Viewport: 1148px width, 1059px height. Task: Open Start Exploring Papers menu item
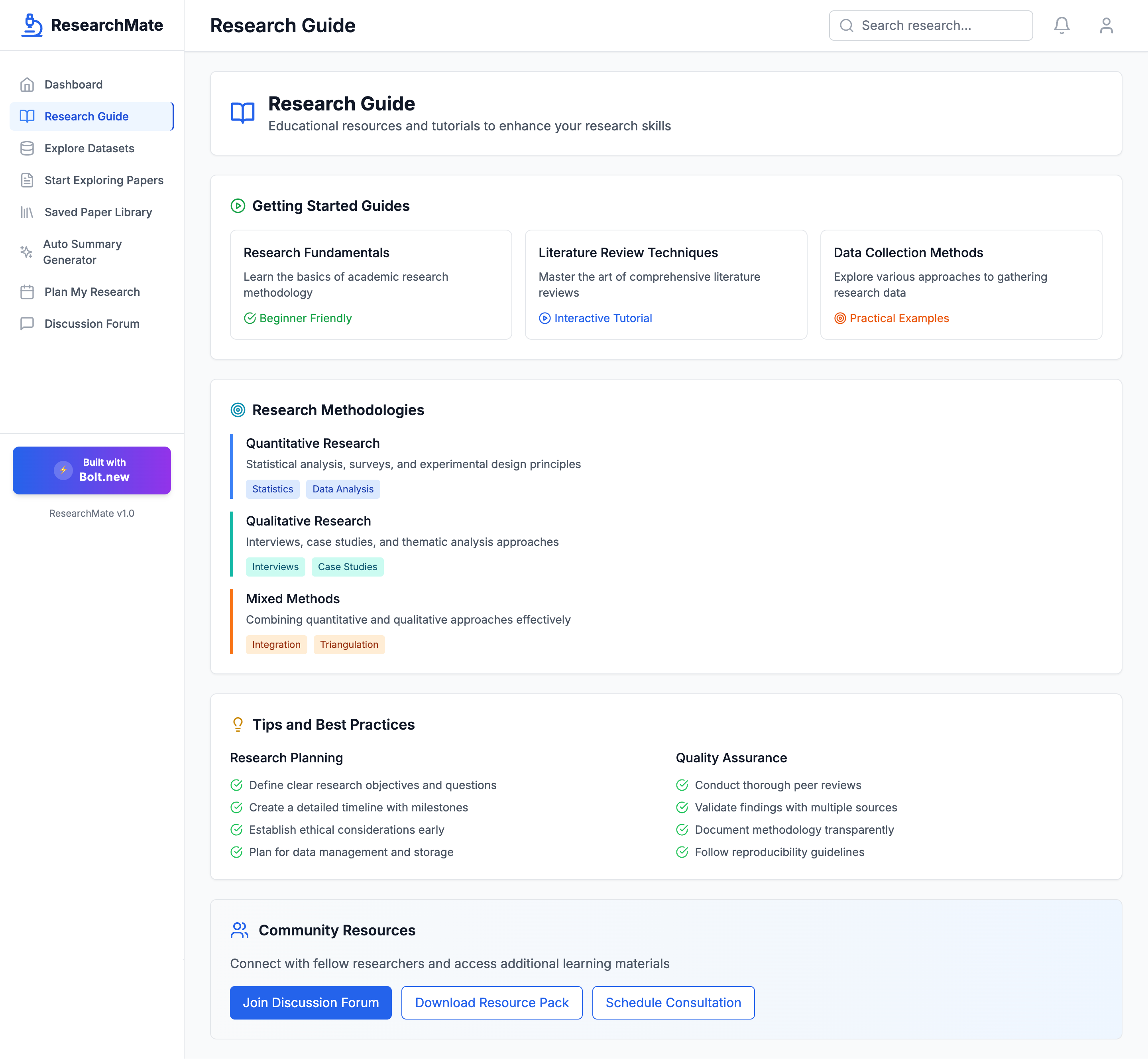pyautogui.click(x=104, y=181)
